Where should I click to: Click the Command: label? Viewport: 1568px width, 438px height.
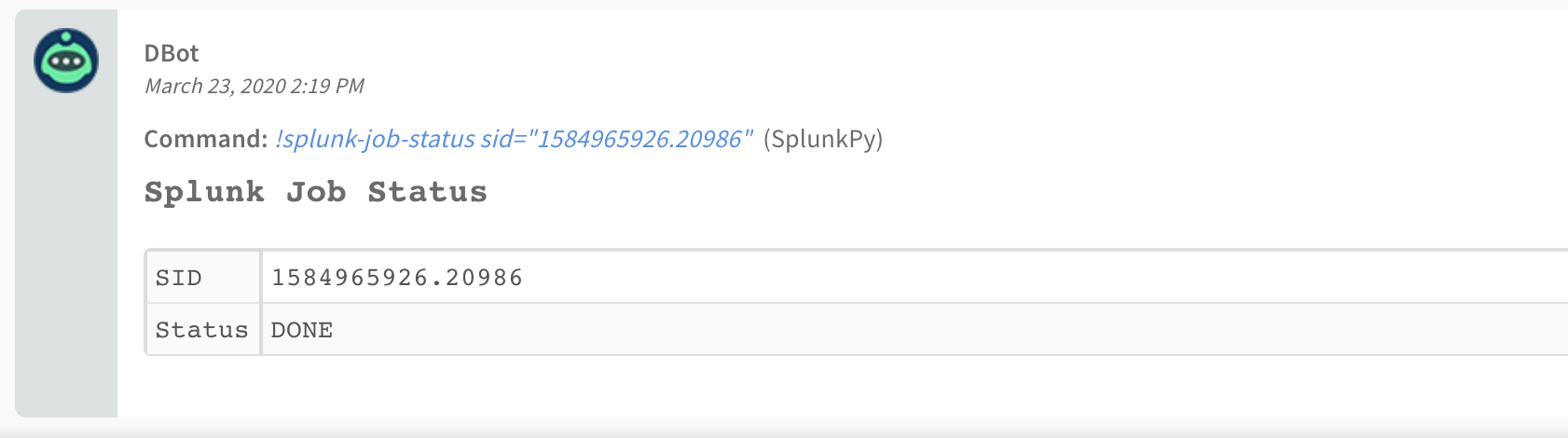(x=206, y=139)
